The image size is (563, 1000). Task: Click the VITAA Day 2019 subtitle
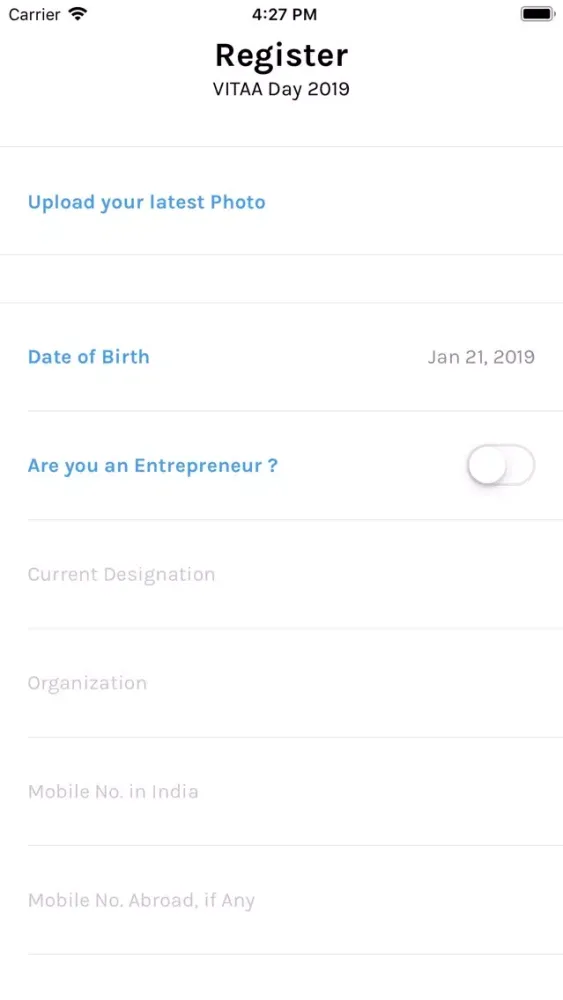pyautogui.click(x=281, y=89)
